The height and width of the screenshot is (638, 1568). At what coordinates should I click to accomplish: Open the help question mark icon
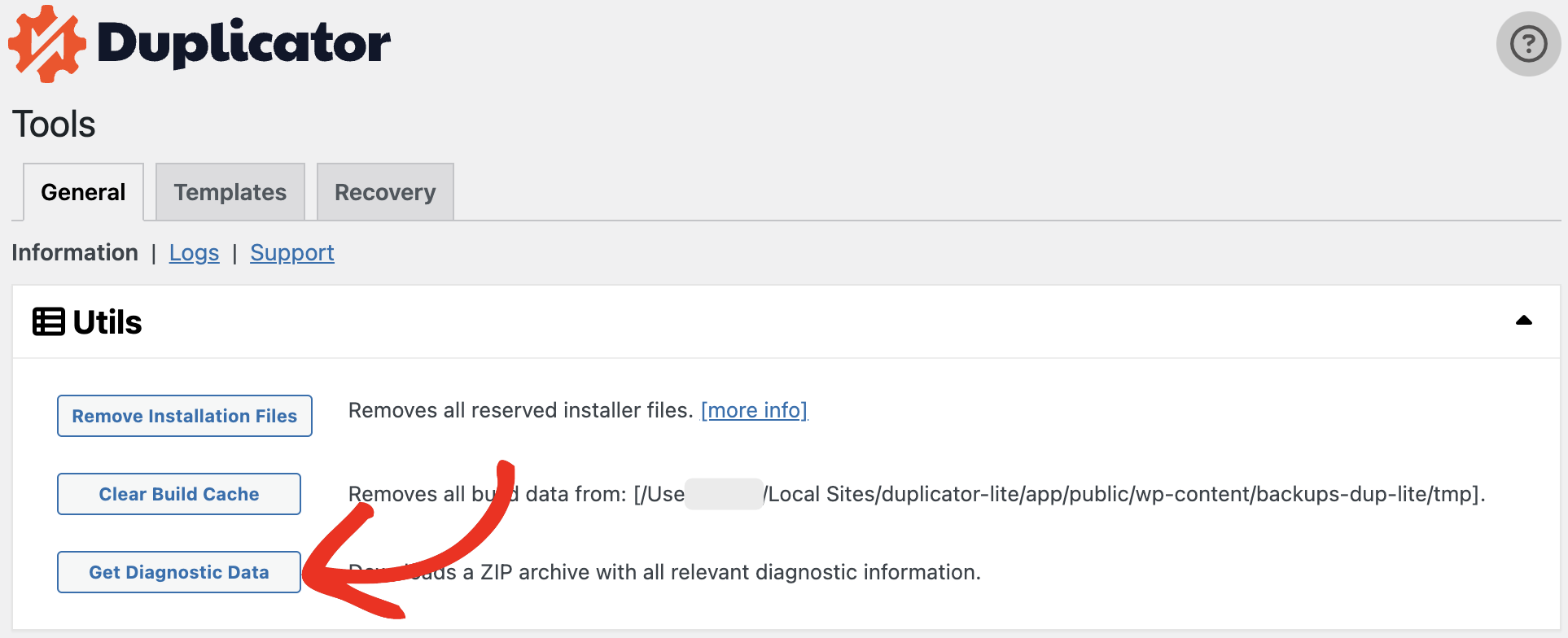(x=1528, y=44)
